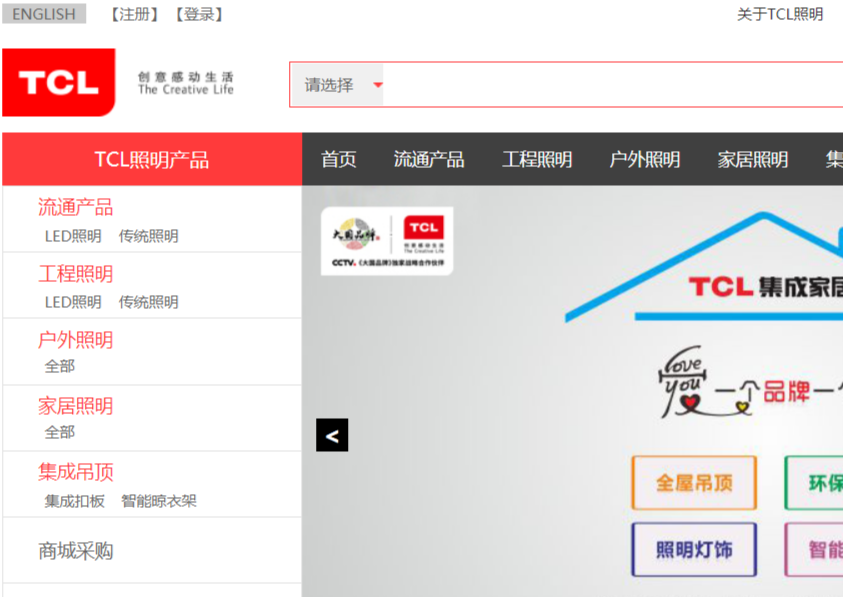Open 户外照明 category in sidebar
The width and height of the screenshot is (843, 597).
pos(75,340)
